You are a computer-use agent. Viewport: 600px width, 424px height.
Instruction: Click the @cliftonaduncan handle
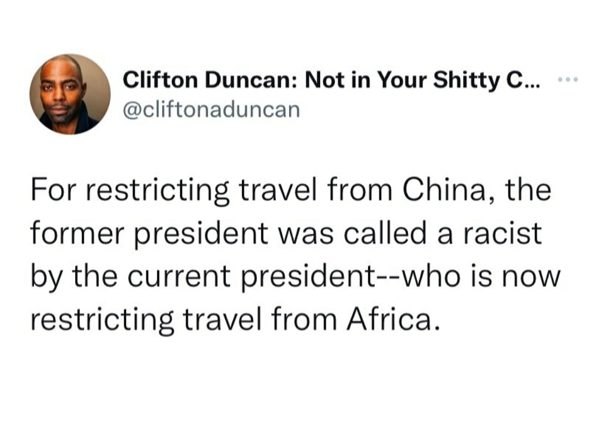(211, 110)
